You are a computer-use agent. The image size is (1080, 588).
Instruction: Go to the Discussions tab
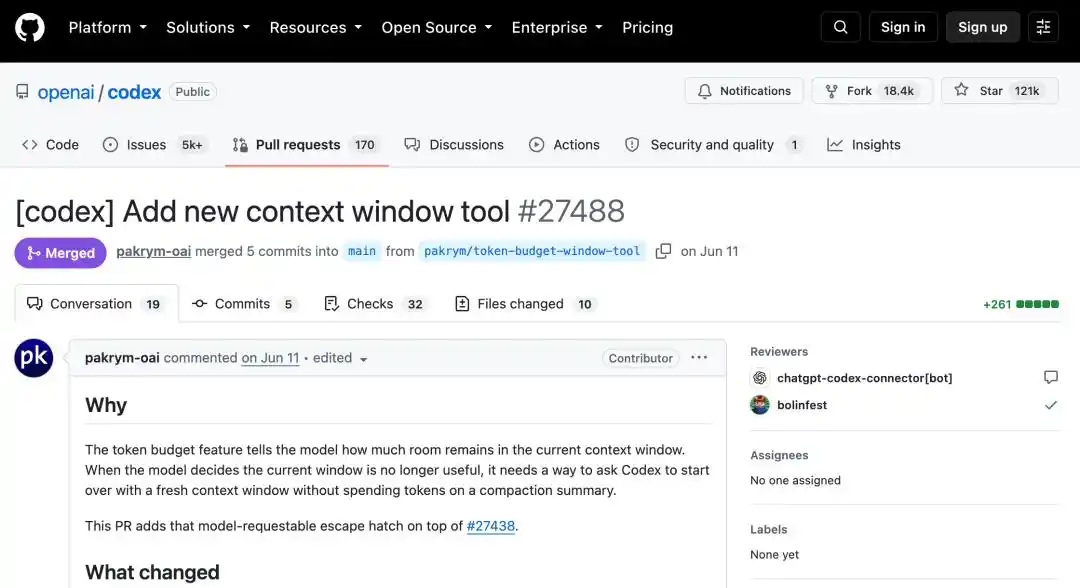pyautogui.click(x=454, y=145)
